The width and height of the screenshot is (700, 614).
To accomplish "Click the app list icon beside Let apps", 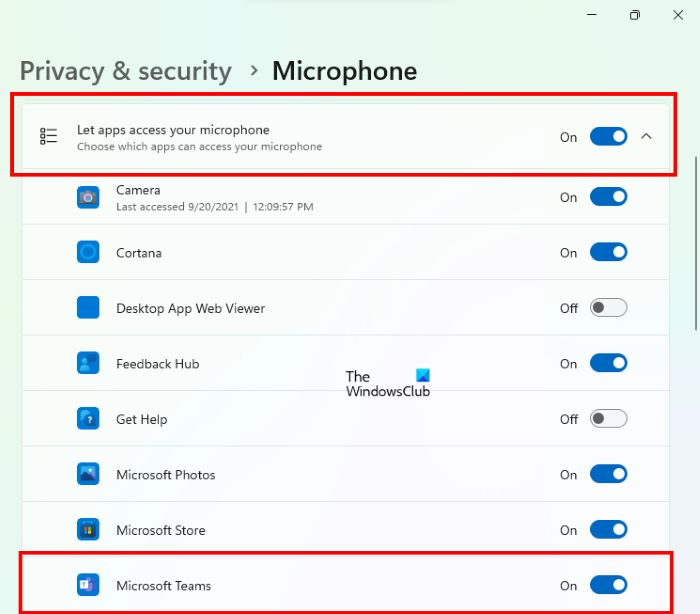I will click(49, 137).
